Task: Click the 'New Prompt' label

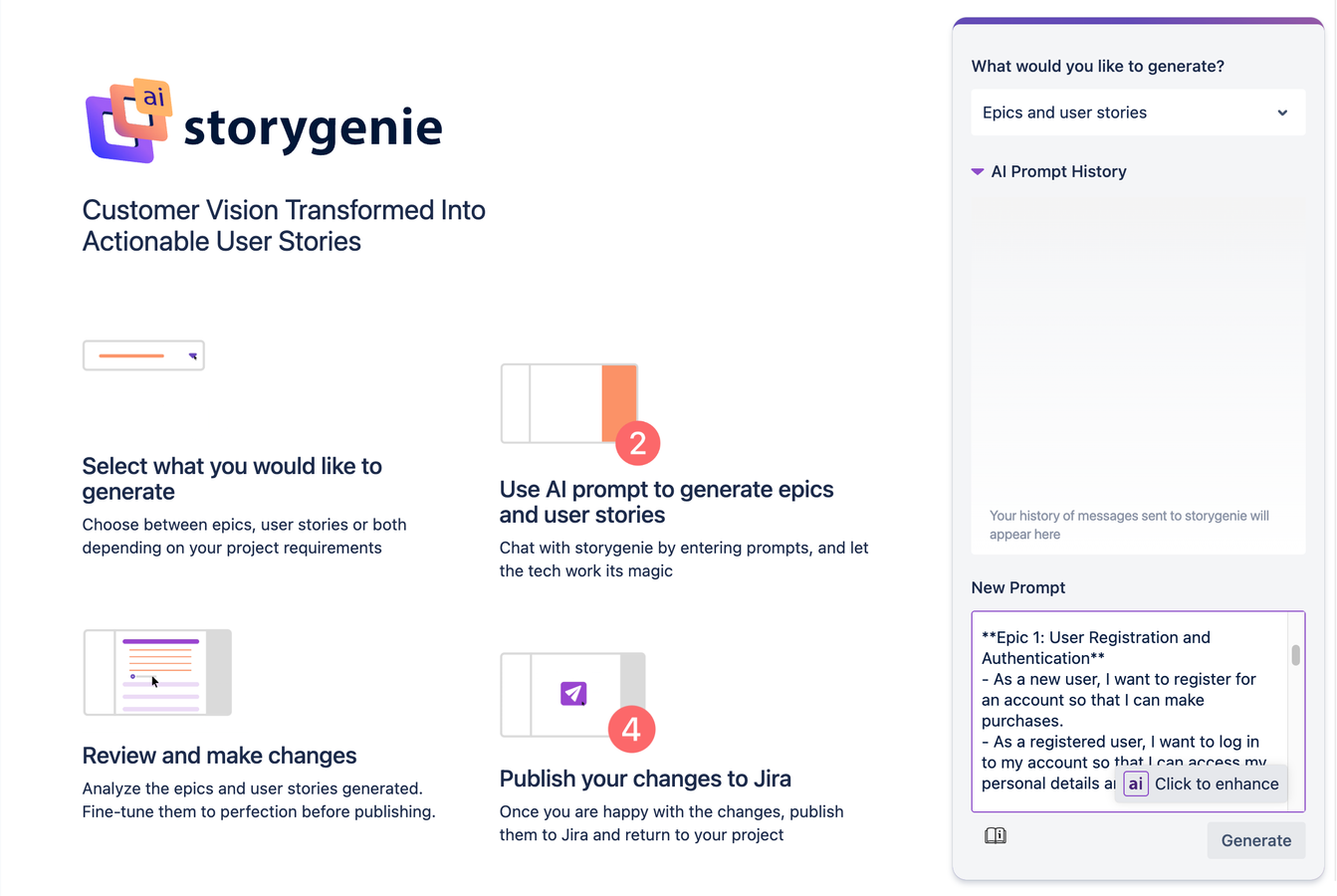Action: tap(1018, 587)
